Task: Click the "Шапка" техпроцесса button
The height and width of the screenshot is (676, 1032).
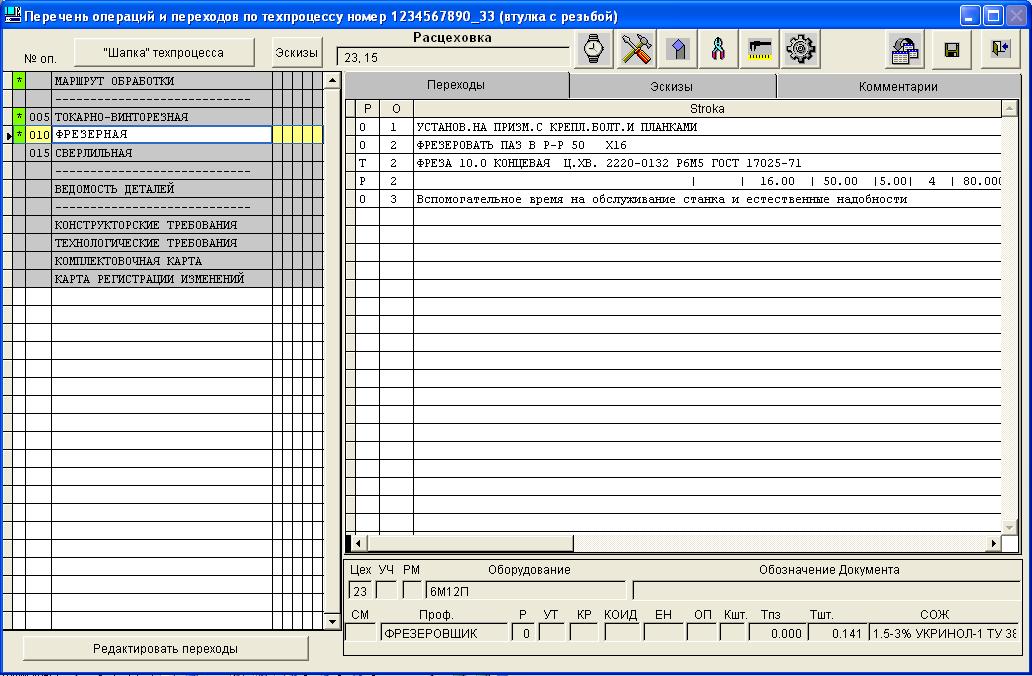Action: [x=164, y=52]
